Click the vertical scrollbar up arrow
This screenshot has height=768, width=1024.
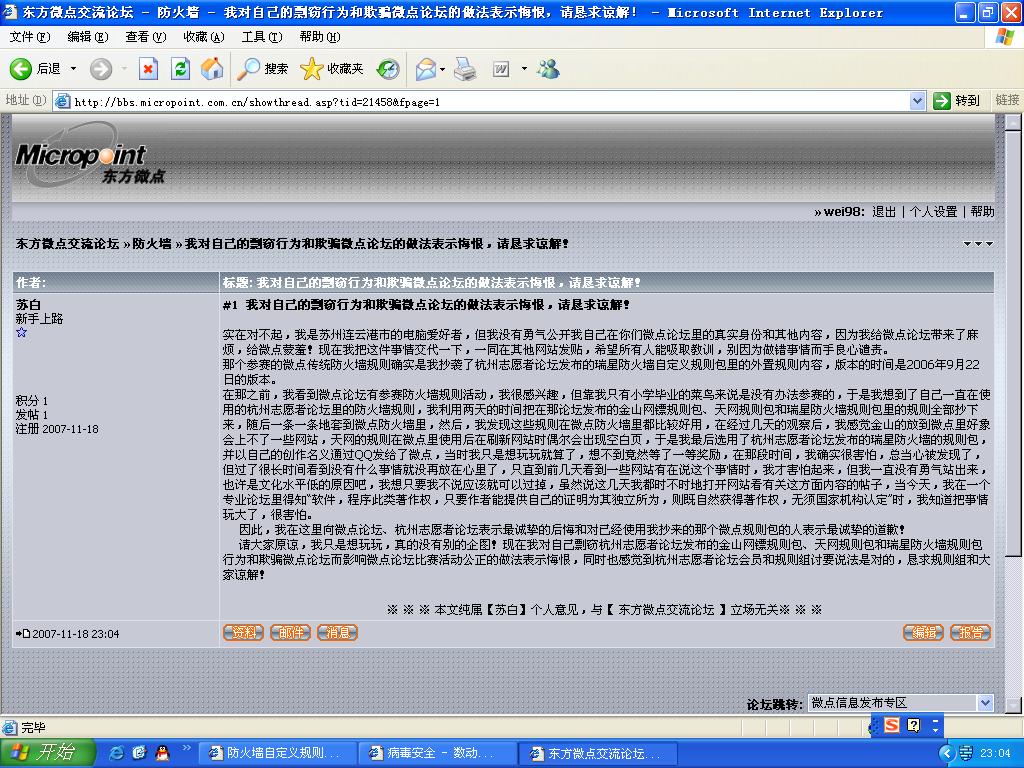[1013, 122]
